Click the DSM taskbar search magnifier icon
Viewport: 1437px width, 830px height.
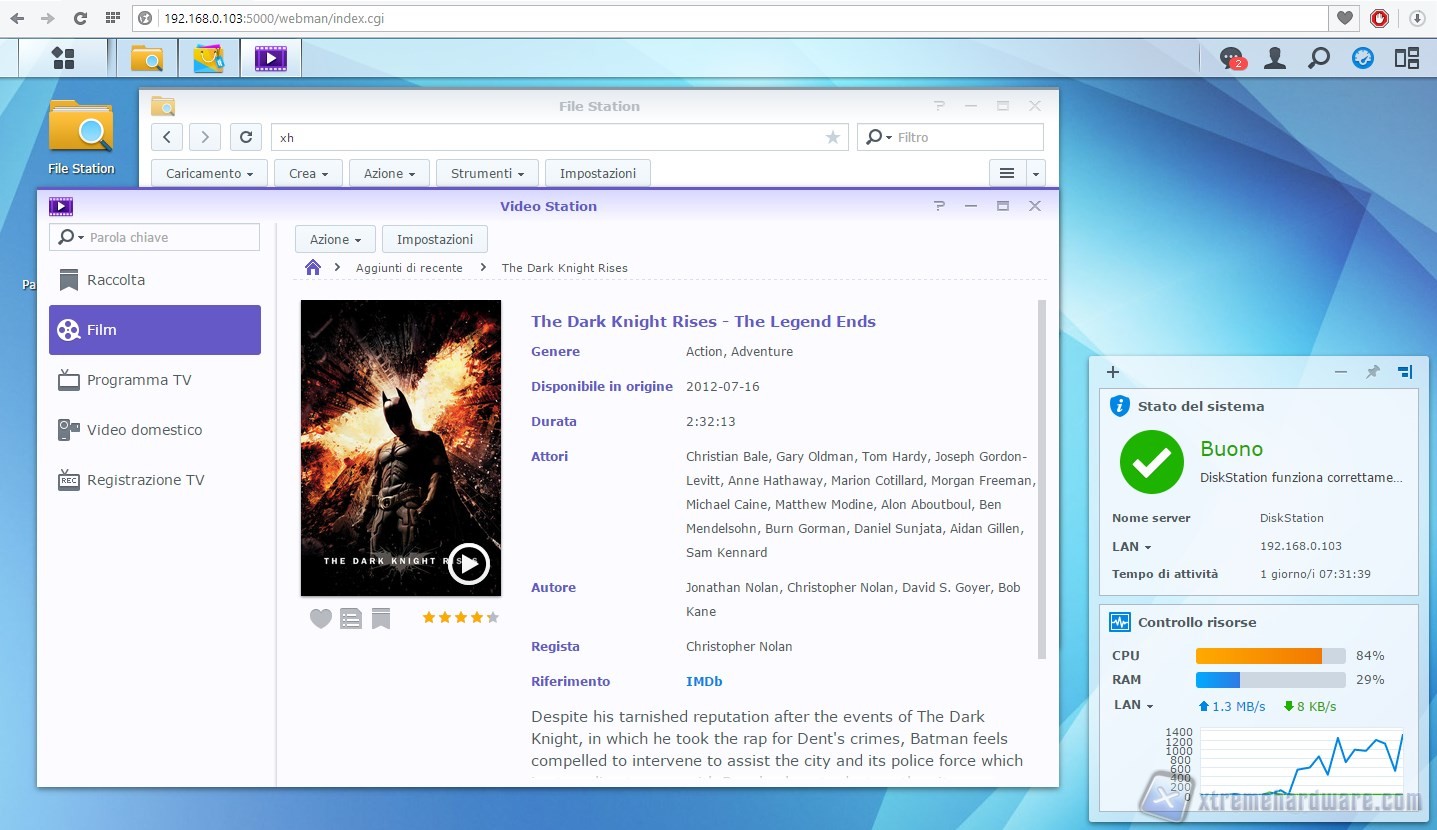tap(1318, 59)
